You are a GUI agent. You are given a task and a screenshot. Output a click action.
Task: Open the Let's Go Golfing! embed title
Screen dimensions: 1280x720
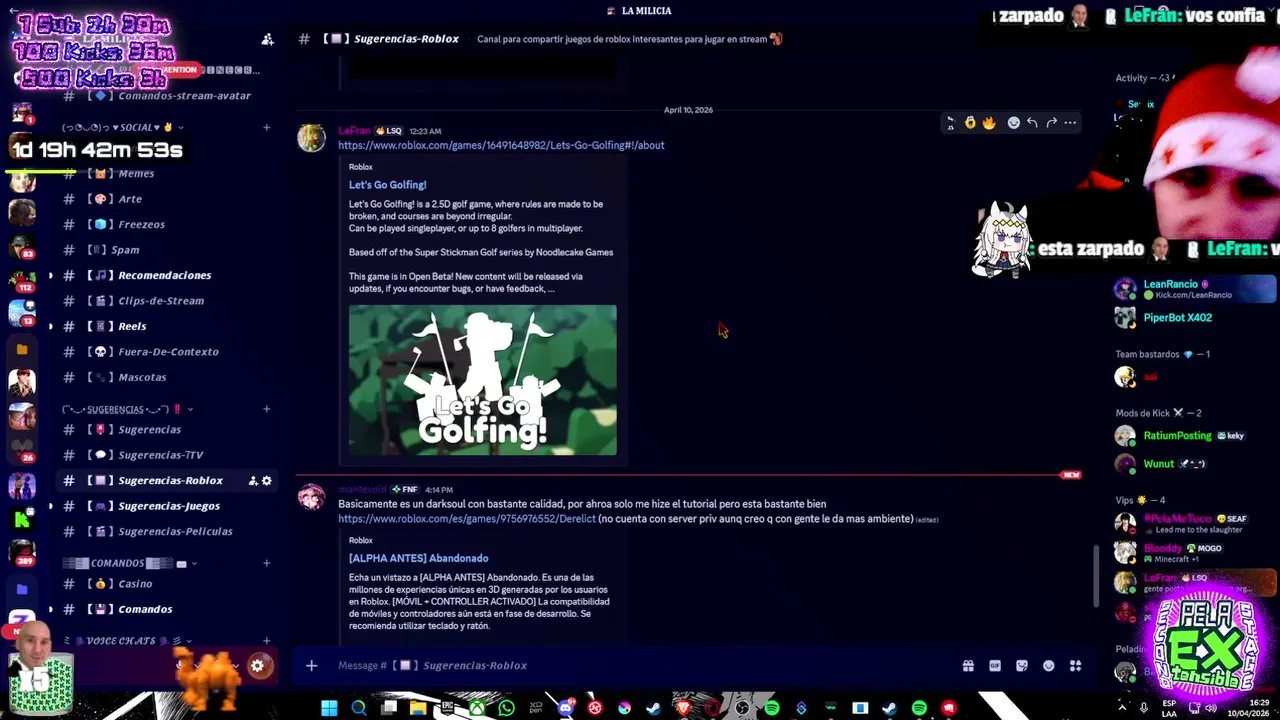pos(387,185)
